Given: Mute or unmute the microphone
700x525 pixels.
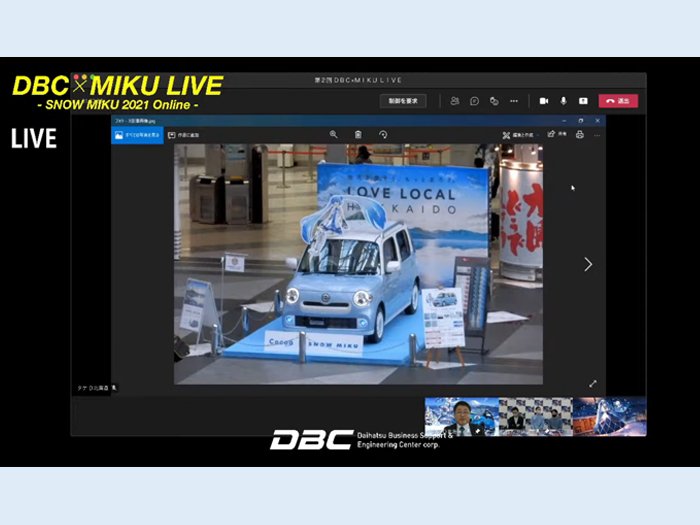Looking at the screenshot, I should 563,101.
